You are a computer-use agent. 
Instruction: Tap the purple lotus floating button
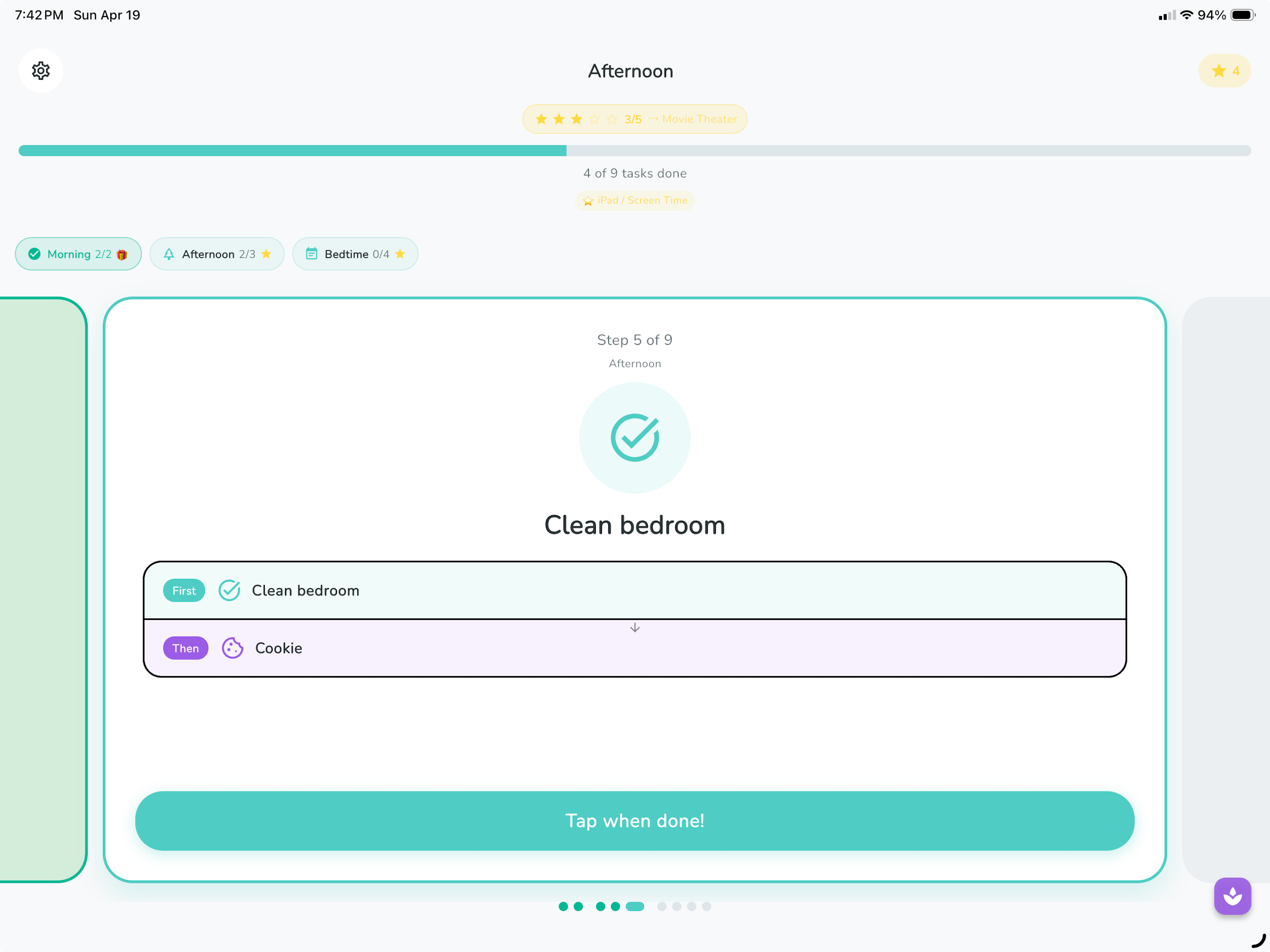click(1232, 896)
